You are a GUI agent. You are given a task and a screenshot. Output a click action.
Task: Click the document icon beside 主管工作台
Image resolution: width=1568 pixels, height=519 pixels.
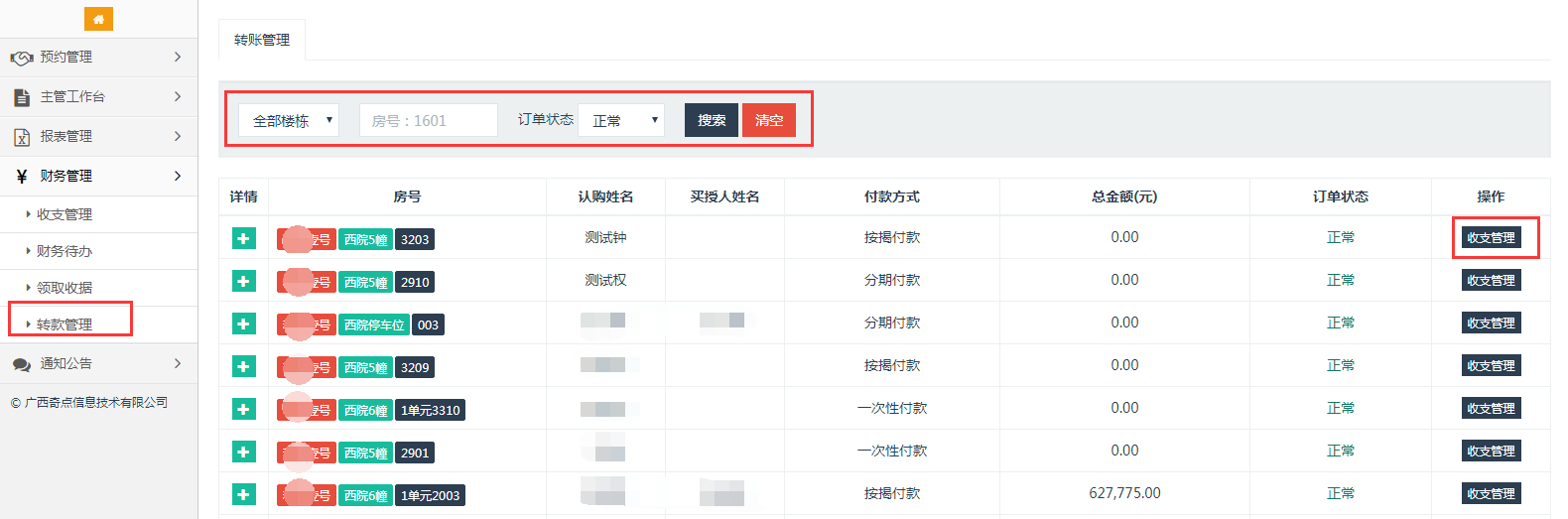(22, 97)
